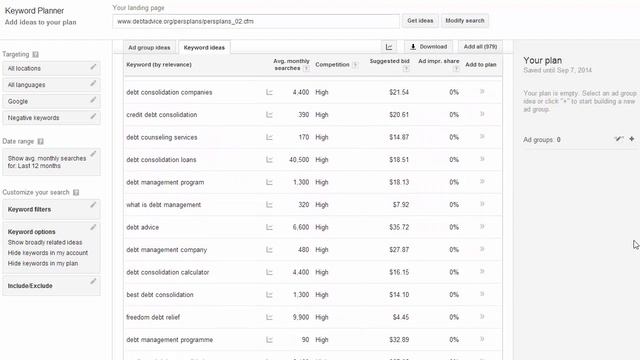Viewport: 640px width, 360px height.
Task: Sort by Keyword (by relevance) header
Action: pos(159,64)
